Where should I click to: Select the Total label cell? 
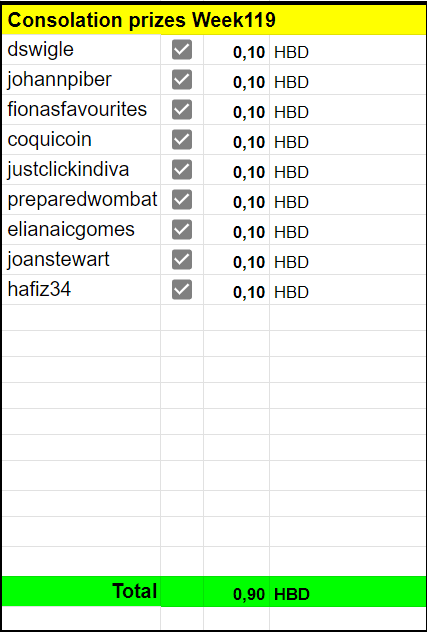pyautogui.click(x=81, y=591)
